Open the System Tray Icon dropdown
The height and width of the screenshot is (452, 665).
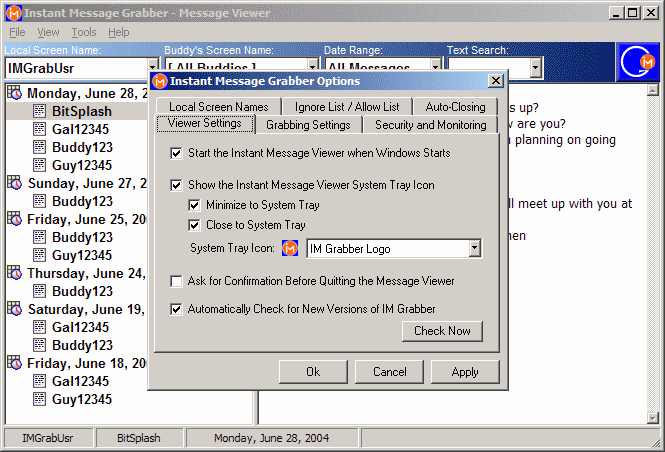pos(475,248)
